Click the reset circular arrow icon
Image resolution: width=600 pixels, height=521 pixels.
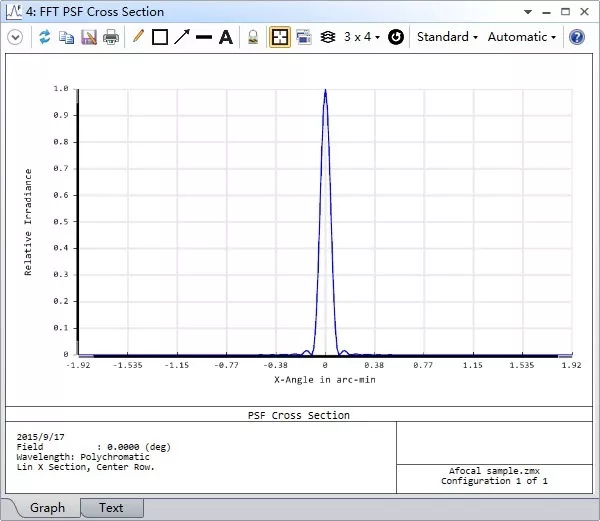396,37
